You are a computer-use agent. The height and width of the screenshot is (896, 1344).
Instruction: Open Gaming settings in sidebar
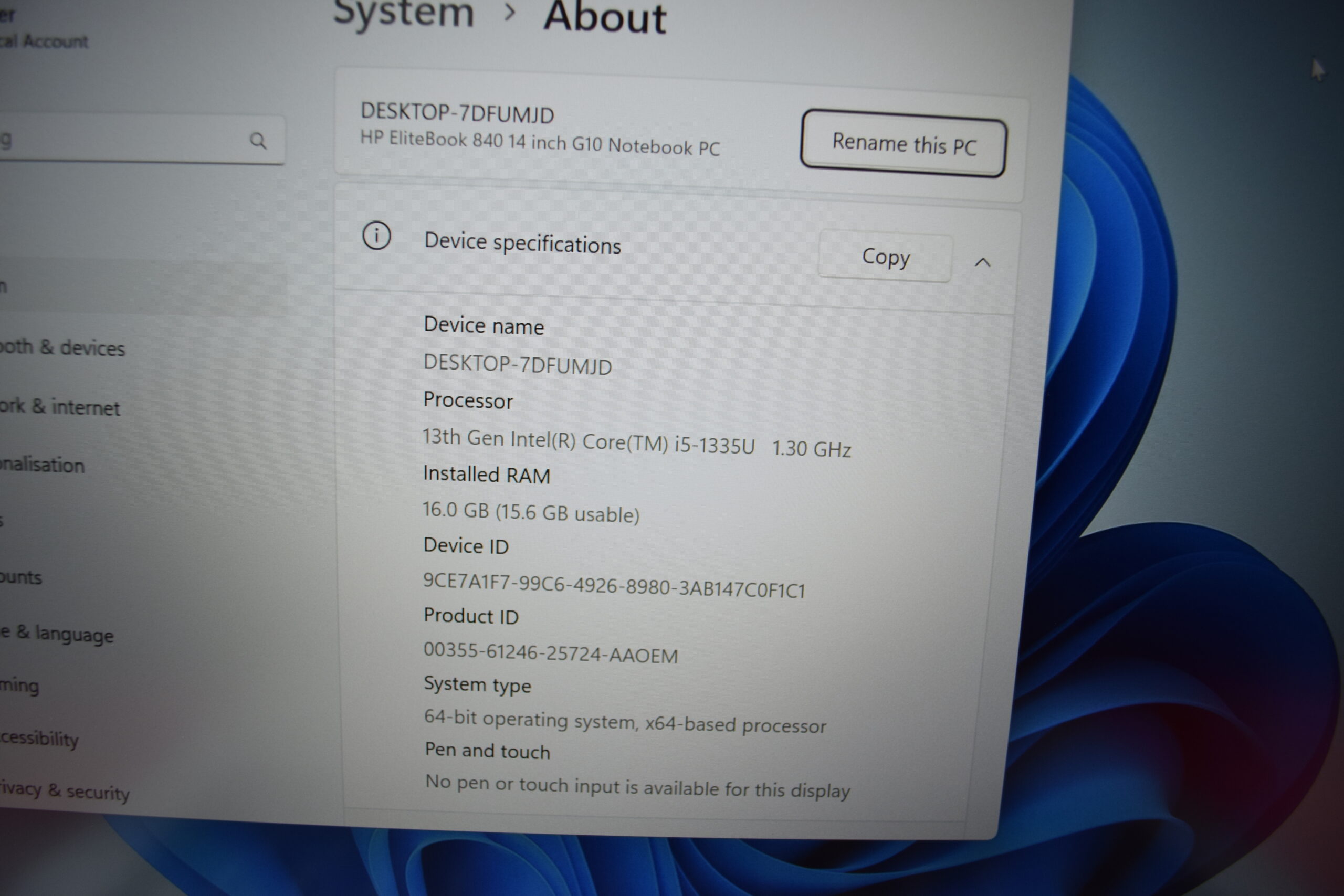coord(19,685)
